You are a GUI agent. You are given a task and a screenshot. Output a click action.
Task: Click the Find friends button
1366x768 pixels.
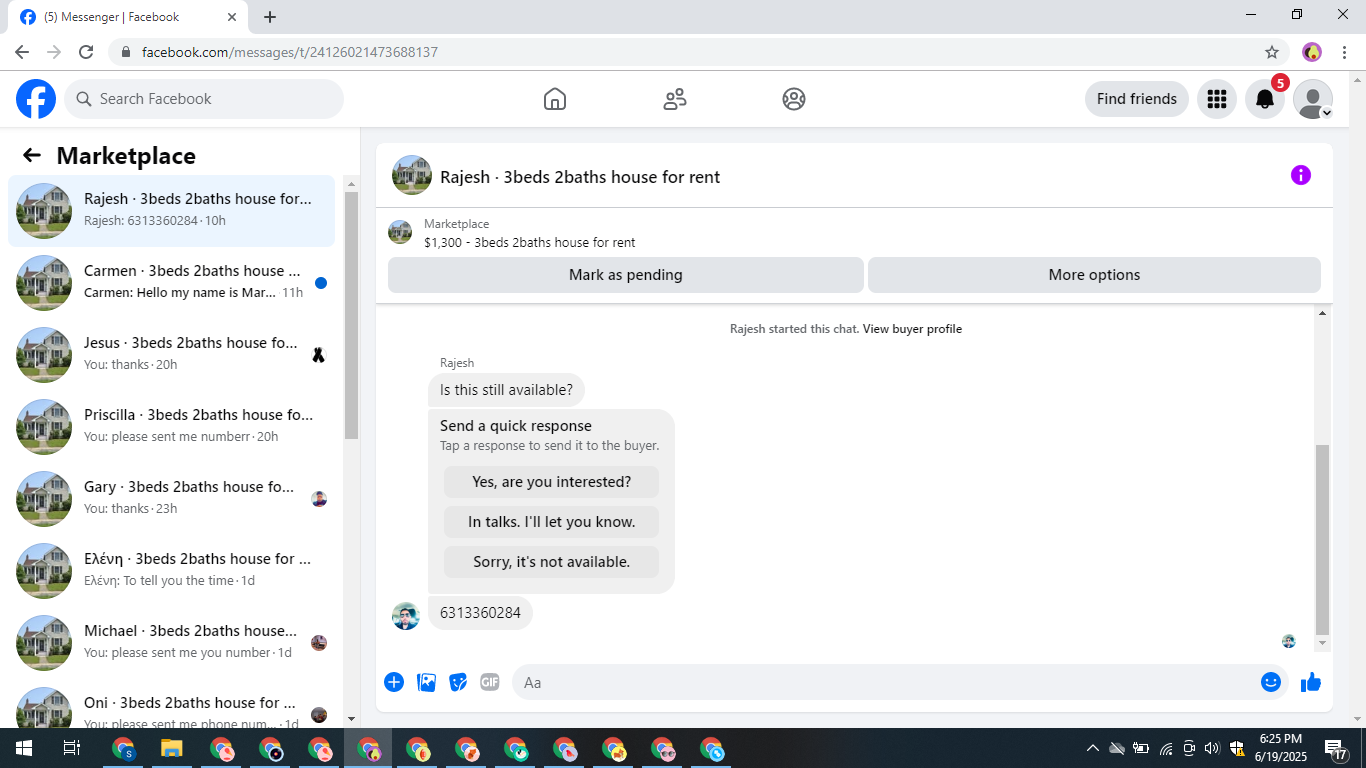1137,99
